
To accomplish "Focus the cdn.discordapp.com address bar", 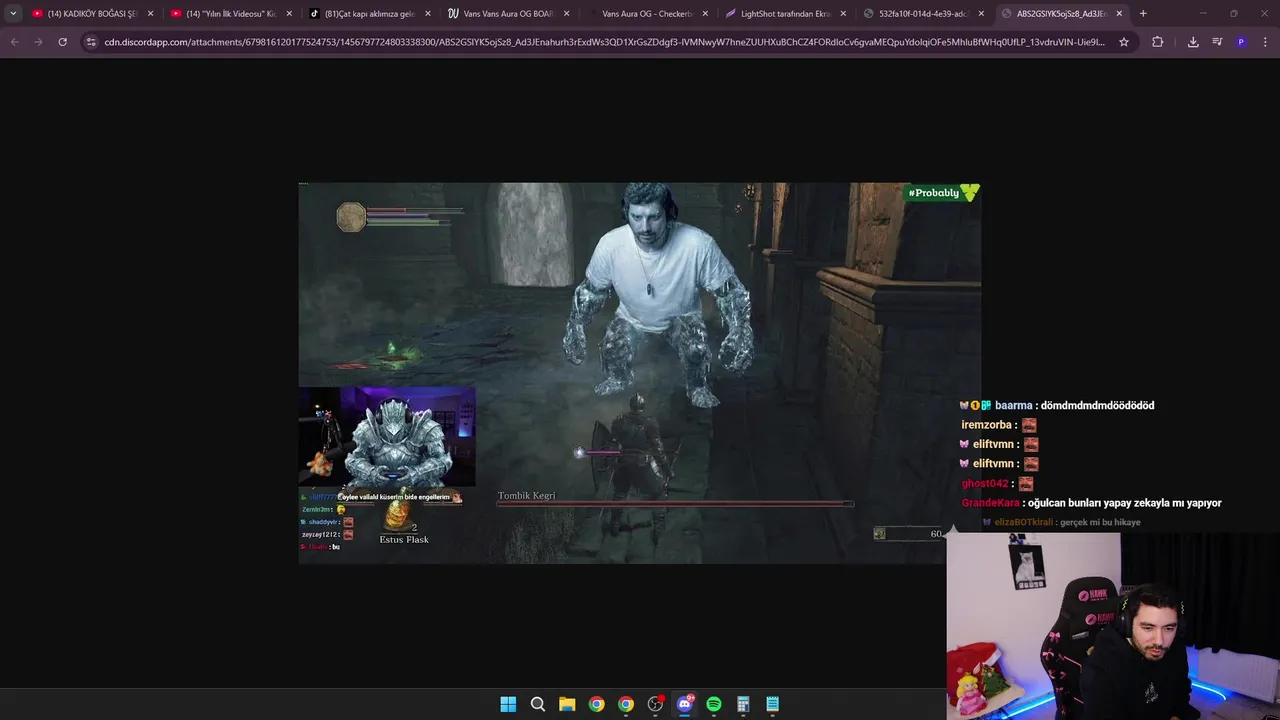I will pyautogui.click(x=605, y=42).
